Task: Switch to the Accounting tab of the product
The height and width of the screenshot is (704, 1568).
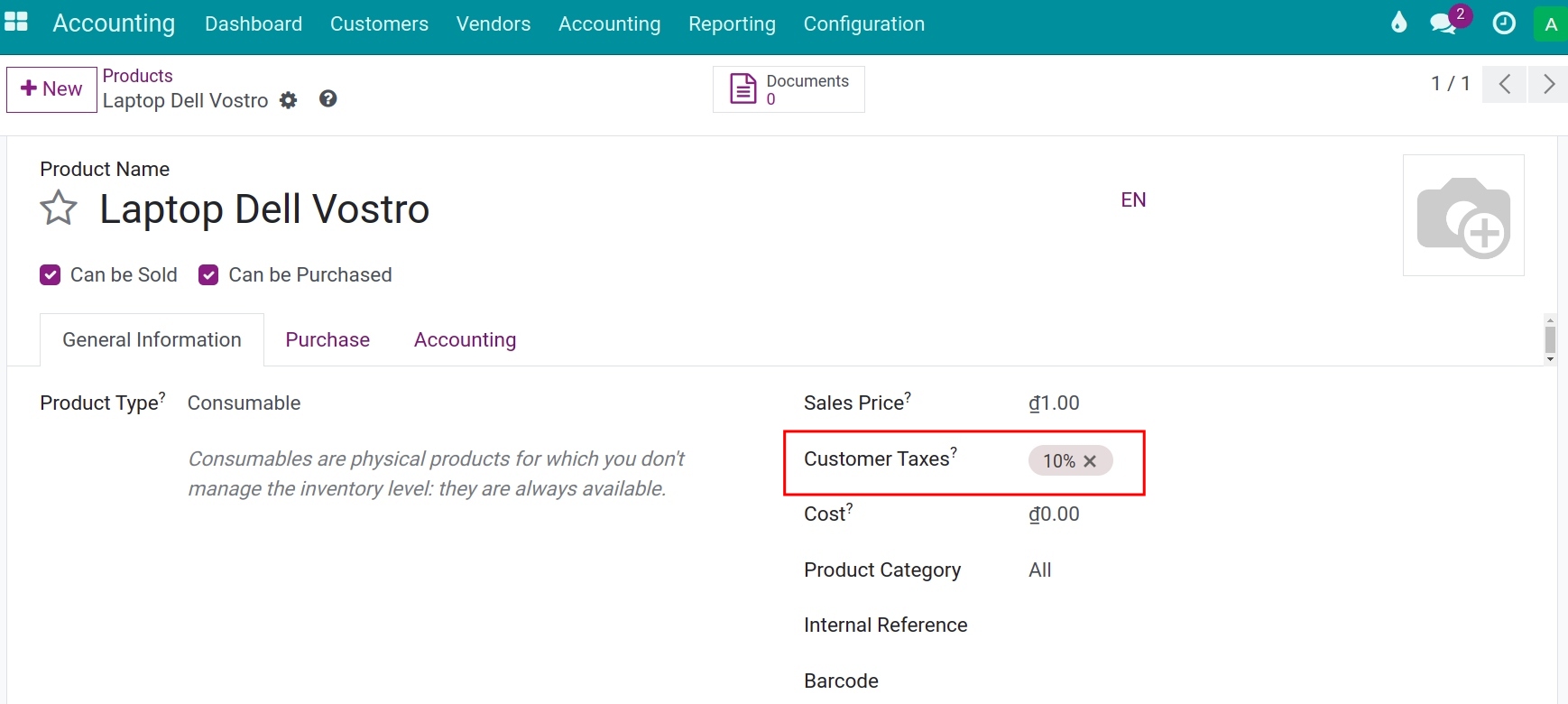Action: pyautogui.click(x=466, y=339)
